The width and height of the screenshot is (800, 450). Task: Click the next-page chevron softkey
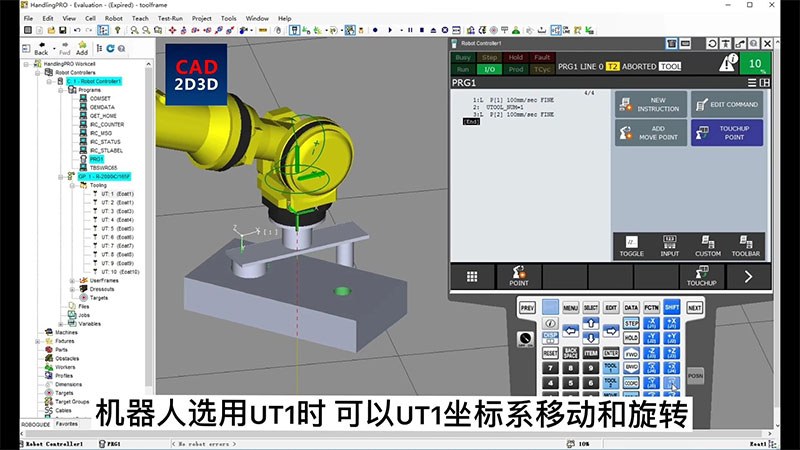748,276
